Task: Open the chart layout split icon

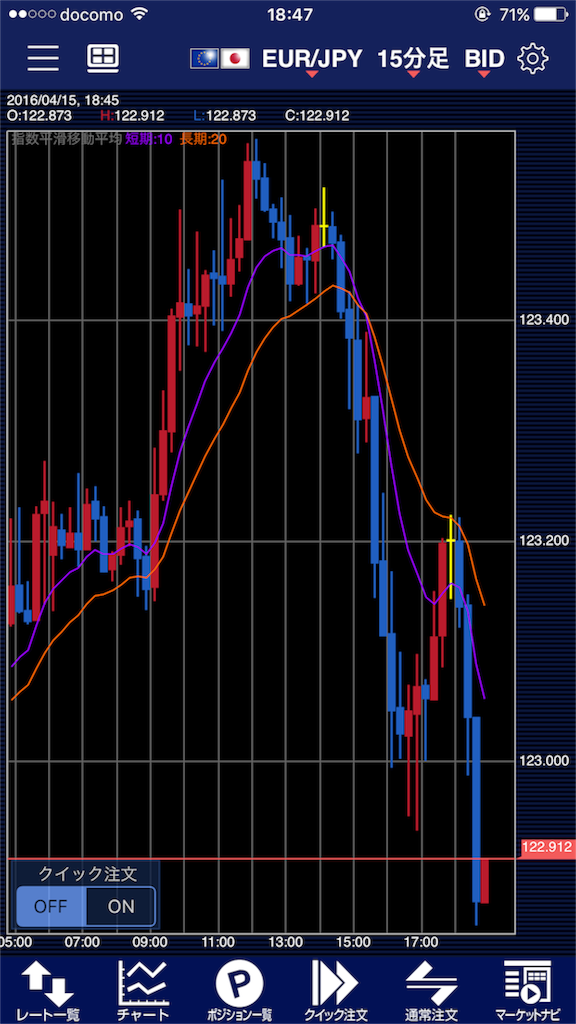Action: click(103, 59)
